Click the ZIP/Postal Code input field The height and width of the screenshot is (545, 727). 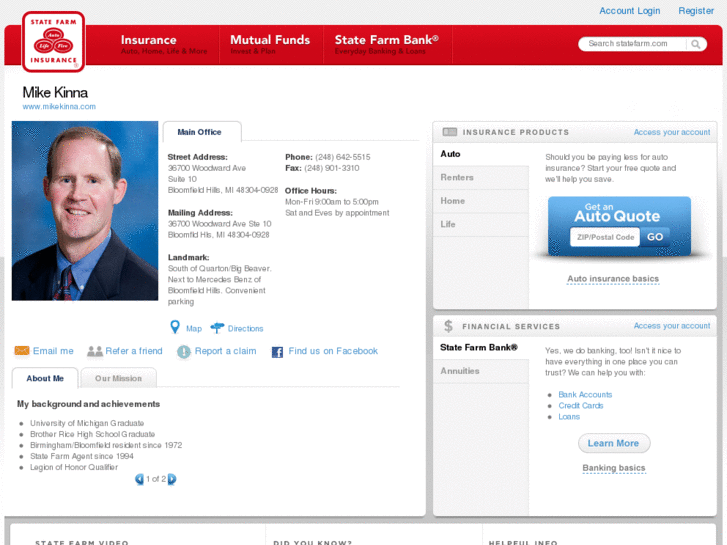click(x=605, y=237)
